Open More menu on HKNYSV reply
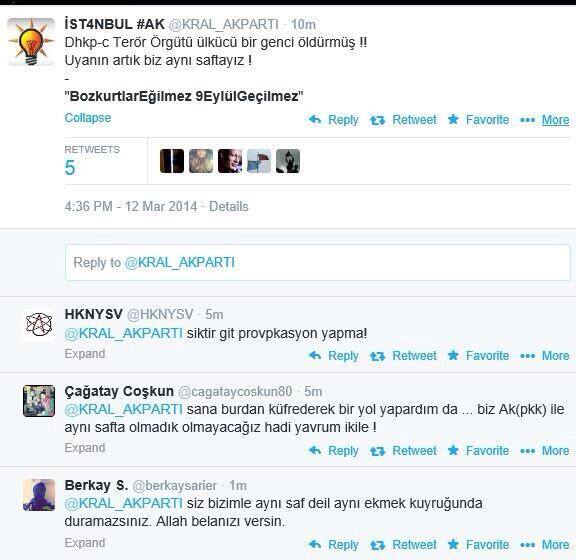This screenshot has height=560, width=576. click(545, 355)
